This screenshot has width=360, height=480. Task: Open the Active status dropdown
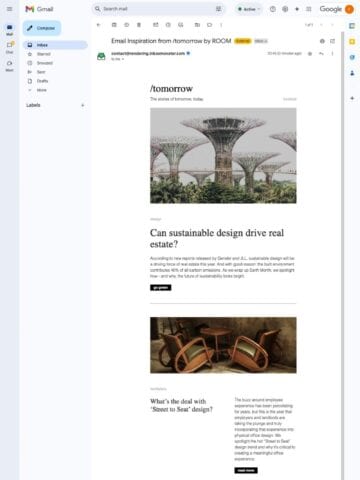tap(249, 9)
